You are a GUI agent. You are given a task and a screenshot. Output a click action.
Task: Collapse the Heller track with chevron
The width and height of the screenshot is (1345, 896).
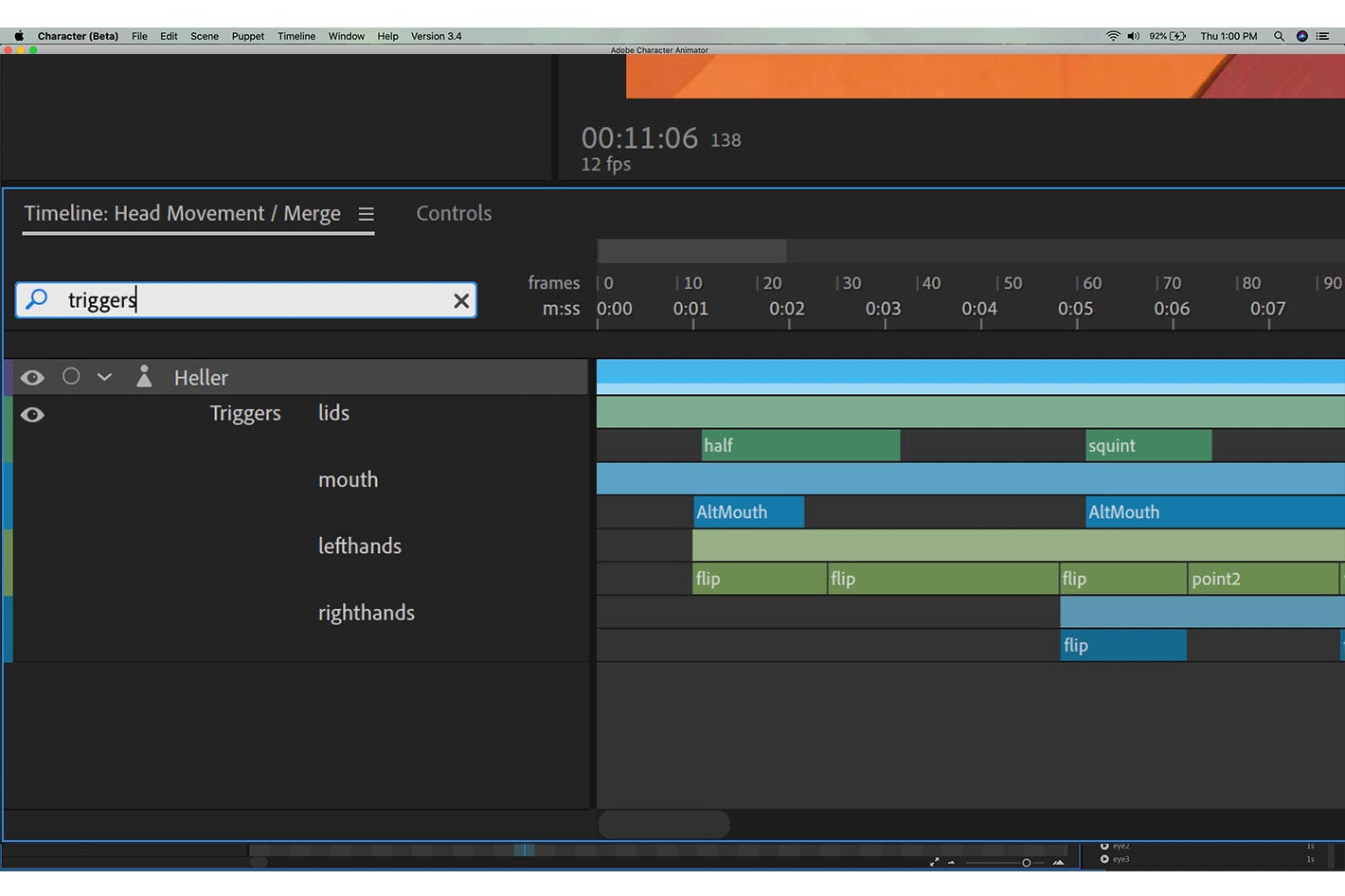pos(104,377)
